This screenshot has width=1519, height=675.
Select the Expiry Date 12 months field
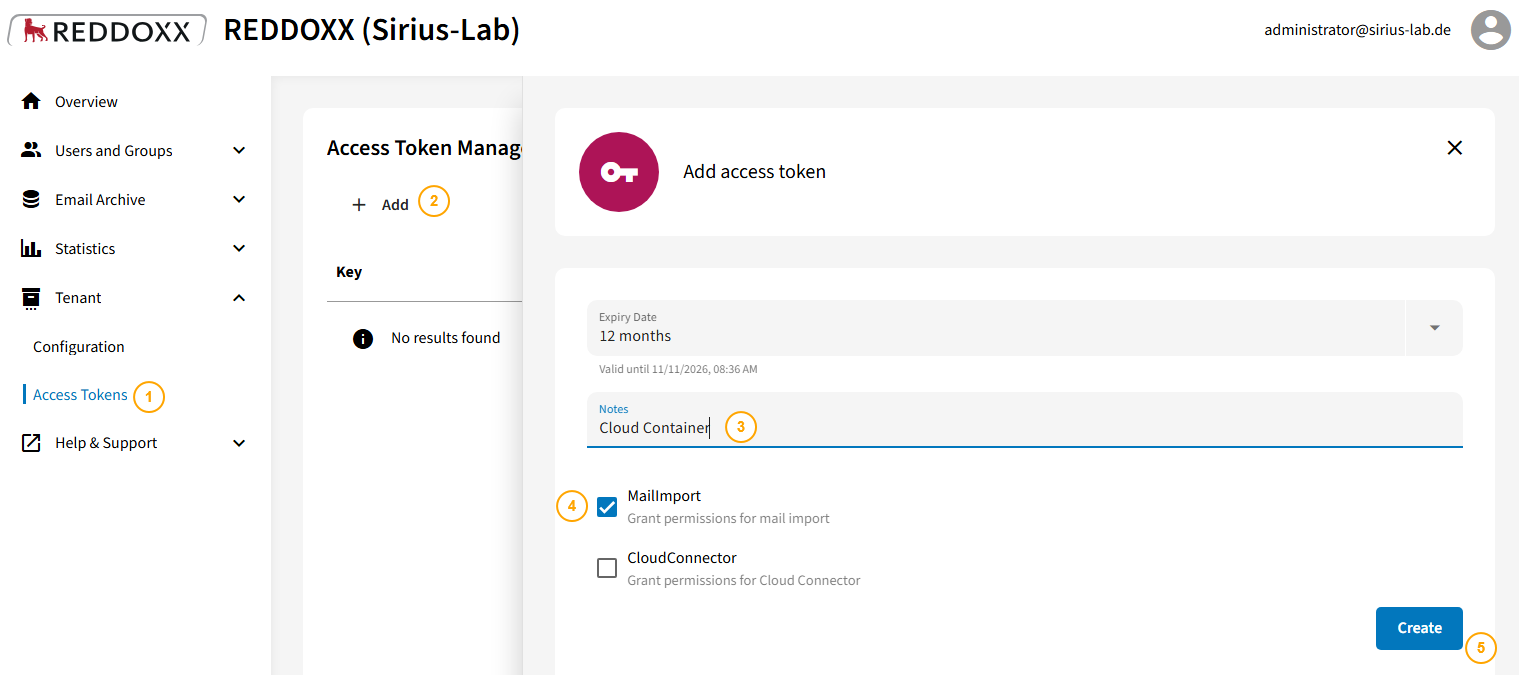pyautogui.click(x=1025, y=328)
